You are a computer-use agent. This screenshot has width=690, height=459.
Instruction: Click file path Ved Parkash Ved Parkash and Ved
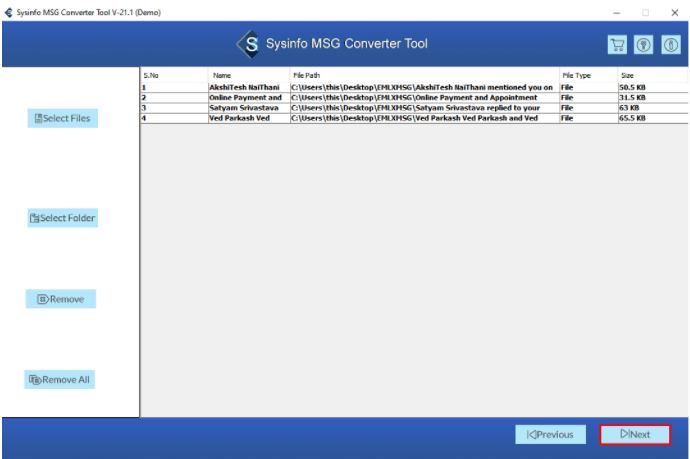click(x=425, y=118)
